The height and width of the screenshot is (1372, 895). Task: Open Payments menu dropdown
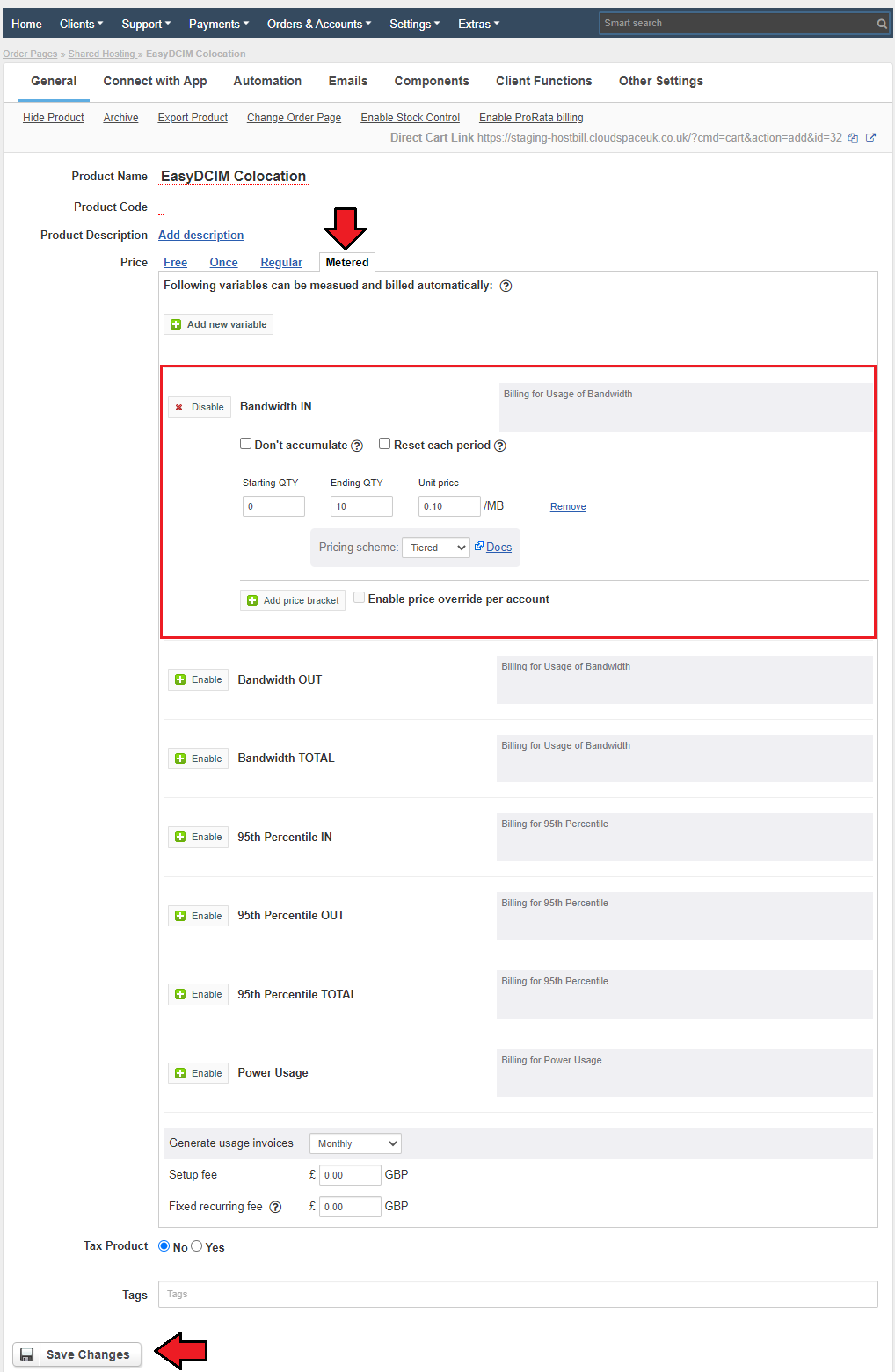[x=219, y=24]
